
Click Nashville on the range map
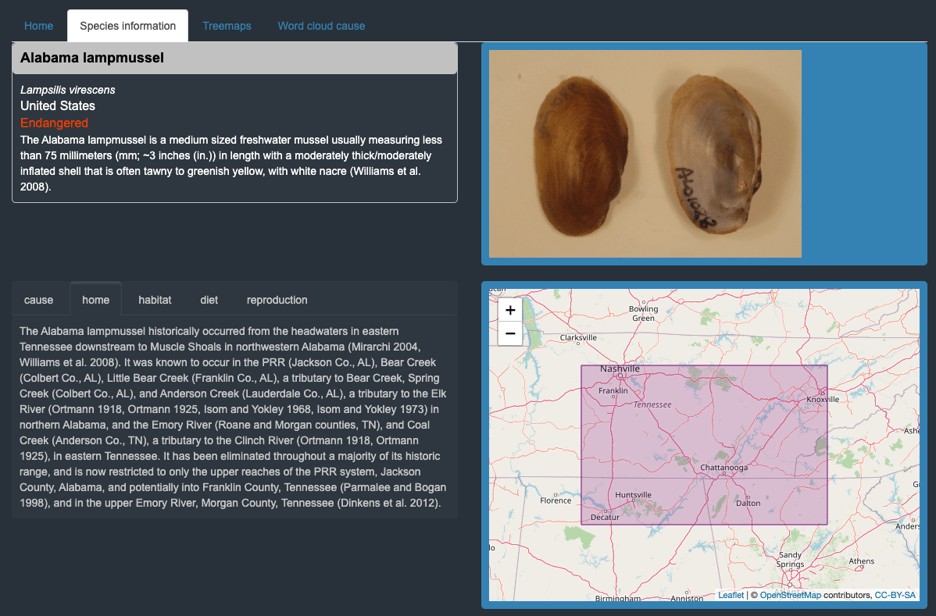point(621,368)
